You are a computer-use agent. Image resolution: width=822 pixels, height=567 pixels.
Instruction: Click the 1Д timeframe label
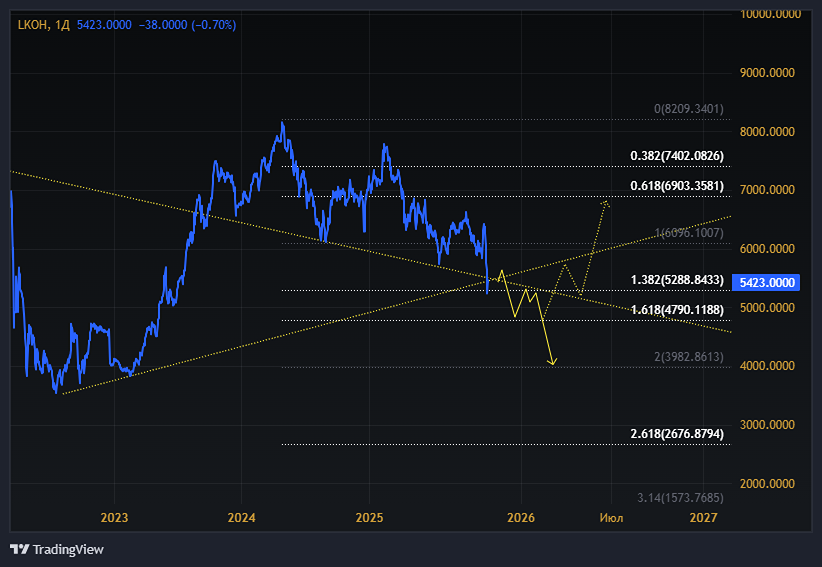tap(62, 25)
